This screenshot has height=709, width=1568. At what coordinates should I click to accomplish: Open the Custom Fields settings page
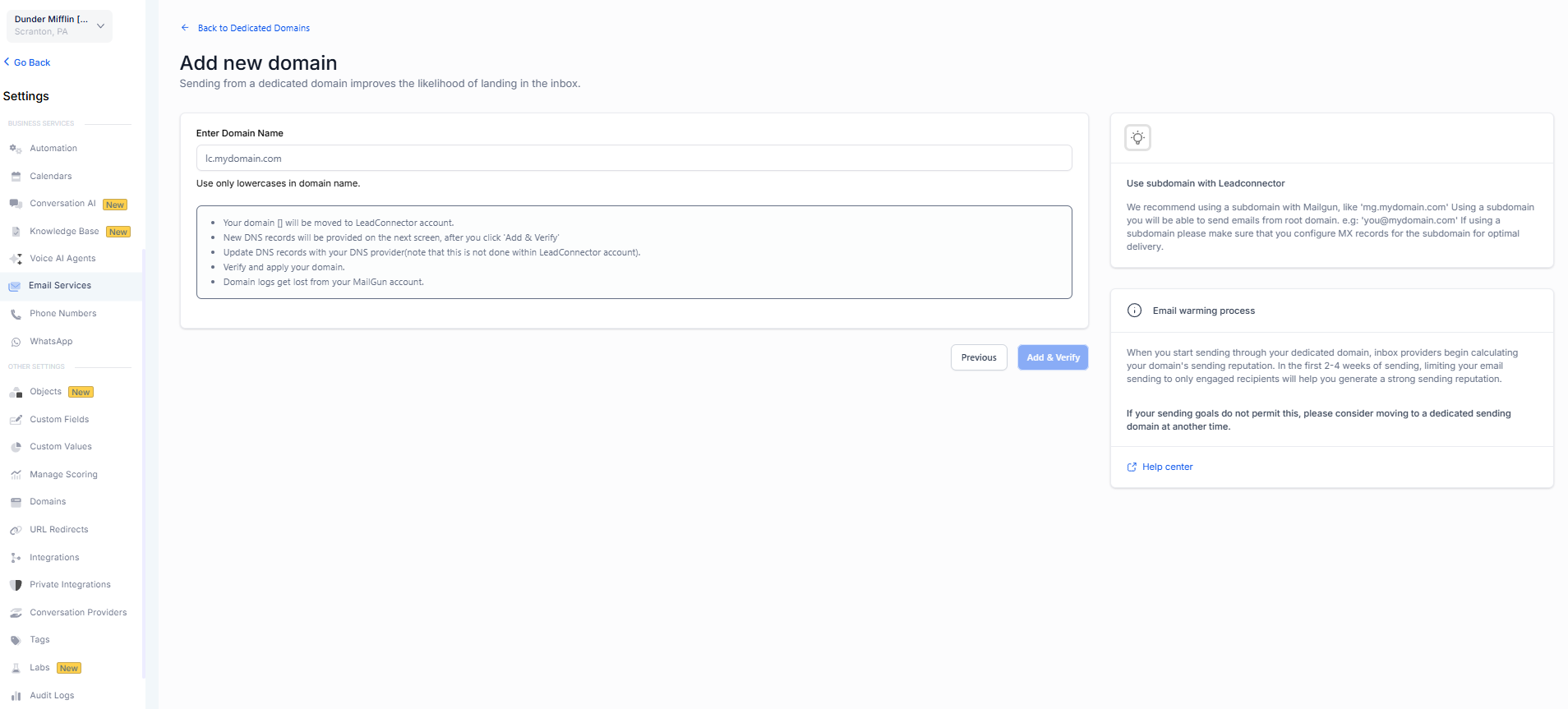(x=59, y=420)
